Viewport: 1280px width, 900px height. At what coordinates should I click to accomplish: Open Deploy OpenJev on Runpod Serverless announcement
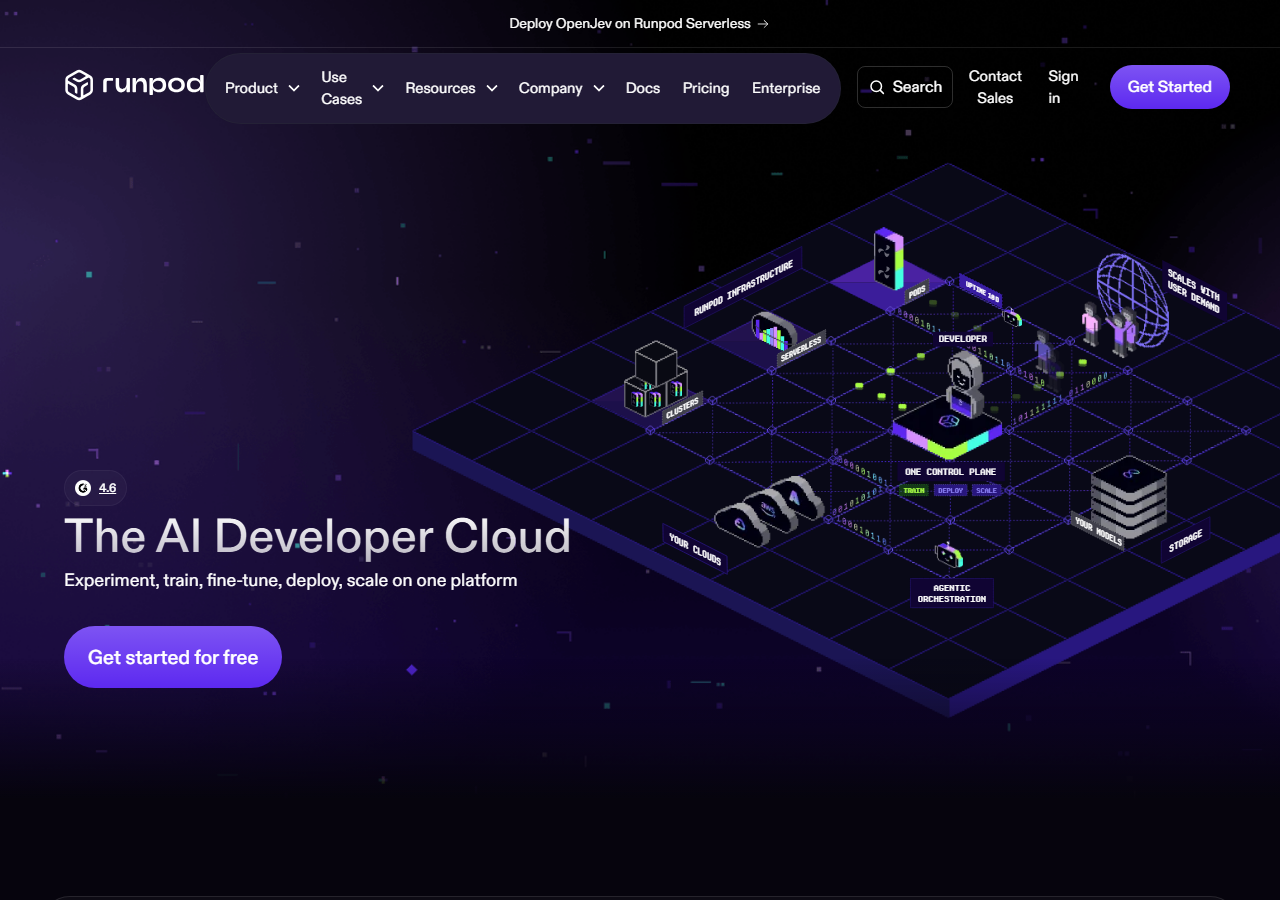coord(639,23)
